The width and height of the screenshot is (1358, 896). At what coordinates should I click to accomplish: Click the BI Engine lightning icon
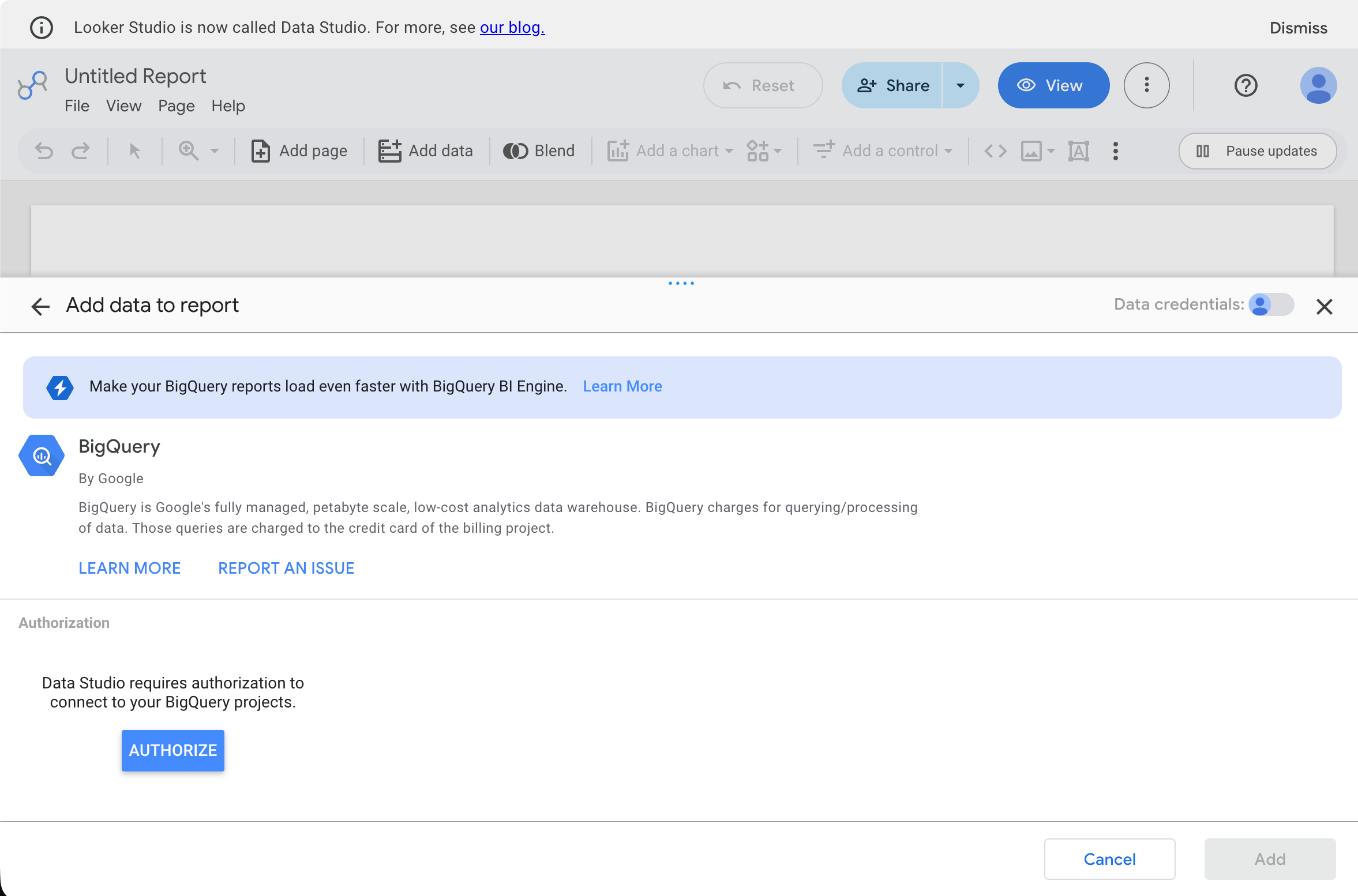(60, 387)
